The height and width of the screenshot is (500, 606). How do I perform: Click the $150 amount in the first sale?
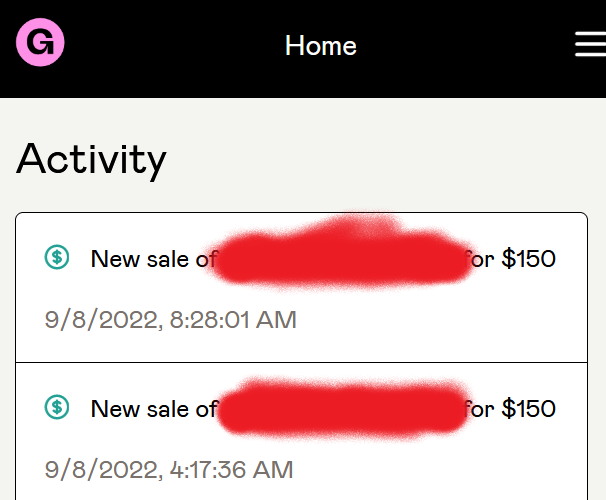tap(529, 258)
